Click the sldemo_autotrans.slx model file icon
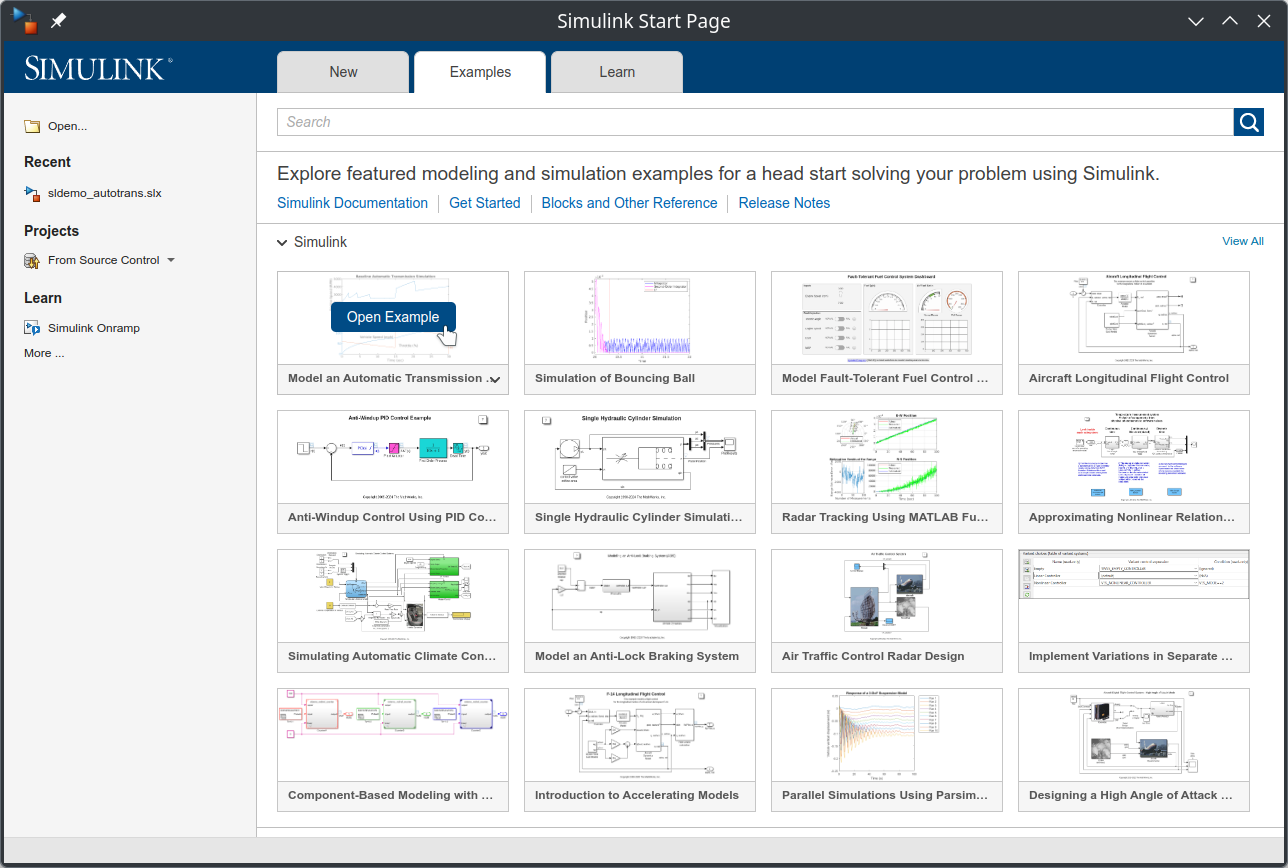 coord(32,193)
